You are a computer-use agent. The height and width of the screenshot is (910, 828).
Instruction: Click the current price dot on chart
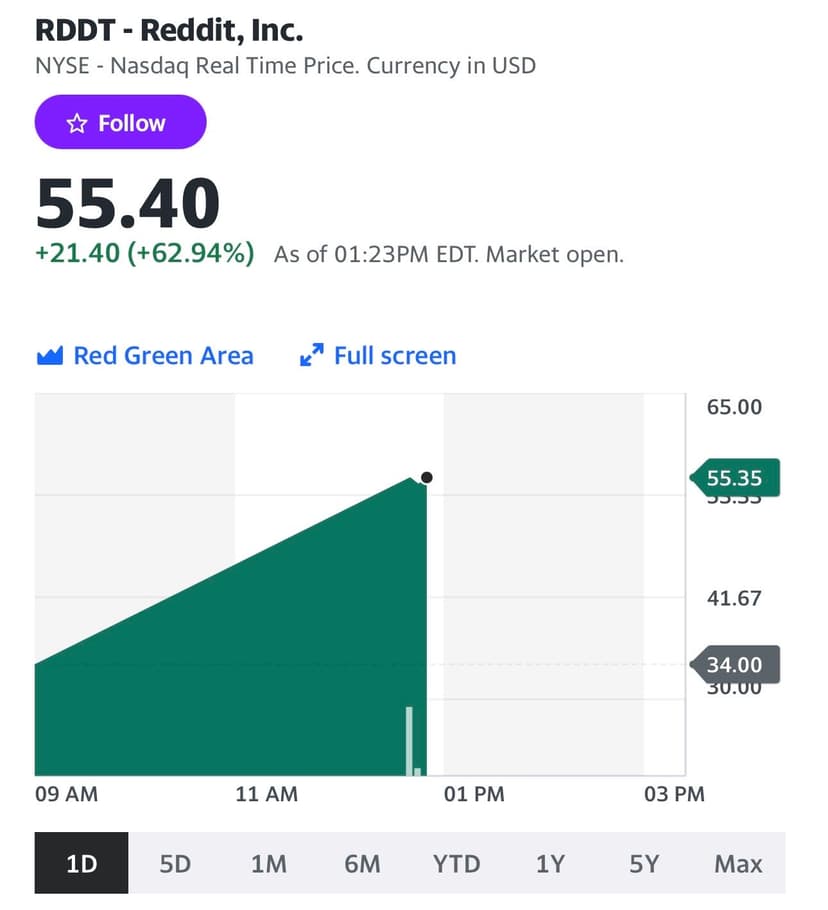coord(427,478)
